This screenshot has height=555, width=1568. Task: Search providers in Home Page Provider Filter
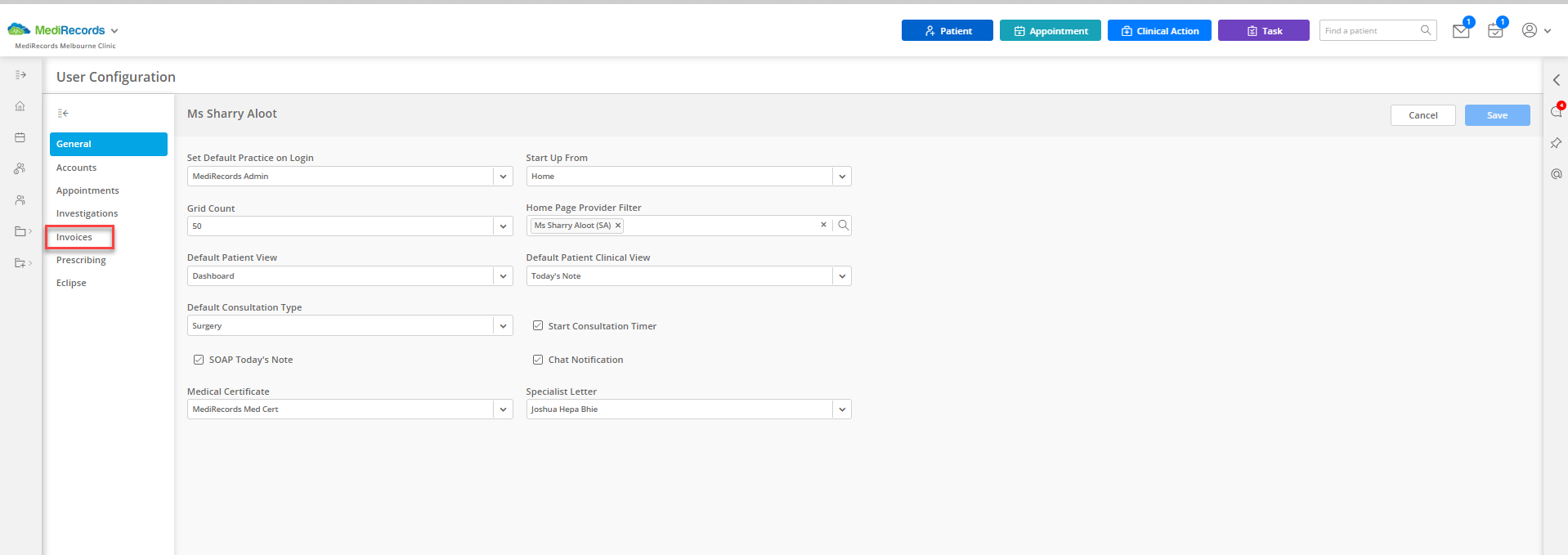pyautogui.click(x=843, y=225)
